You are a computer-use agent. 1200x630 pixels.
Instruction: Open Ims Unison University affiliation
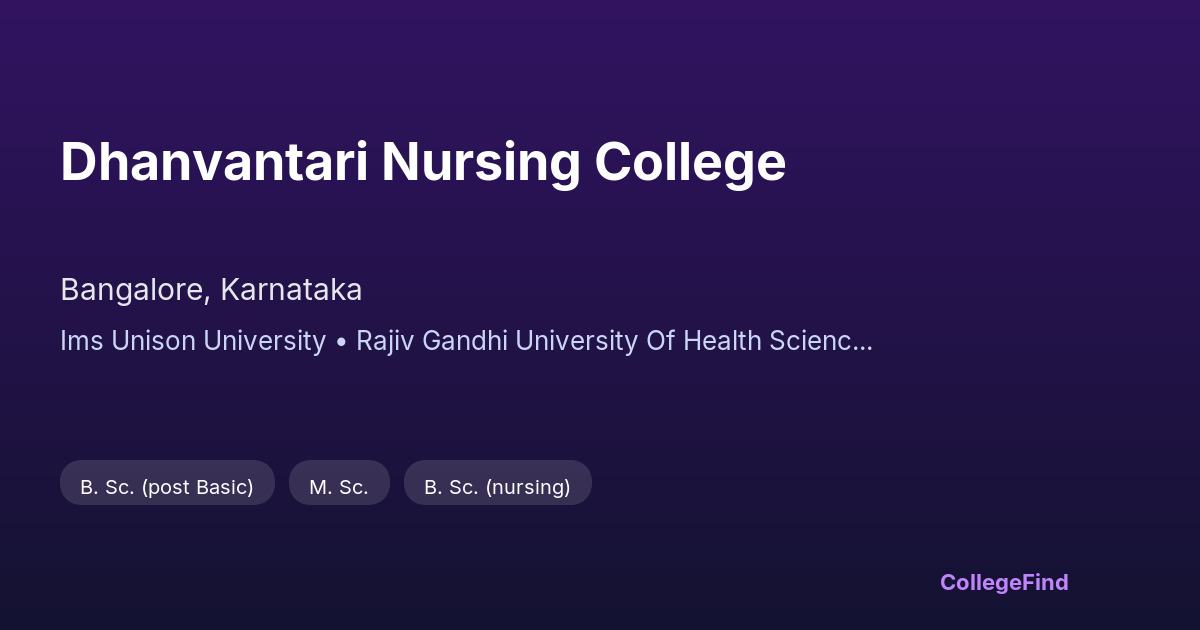pos(193,341)
